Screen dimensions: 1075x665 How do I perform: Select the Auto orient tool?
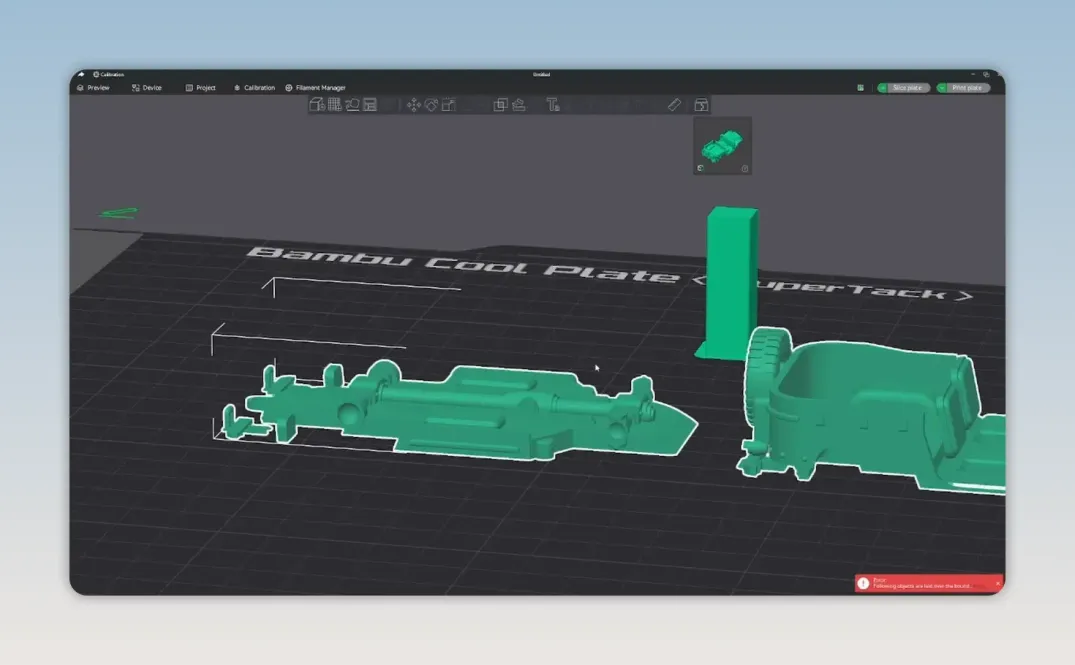pyautogui.click(x=352, y=104)
